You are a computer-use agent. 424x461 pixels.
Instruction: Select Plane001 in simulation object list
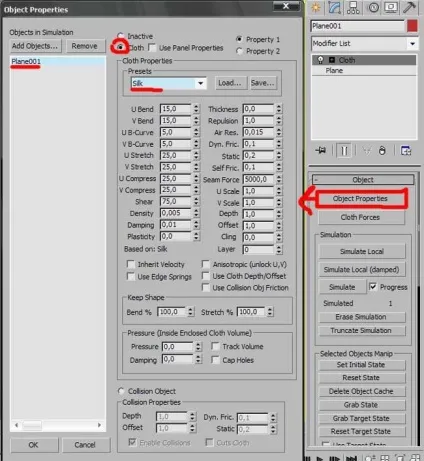[57, 61]
